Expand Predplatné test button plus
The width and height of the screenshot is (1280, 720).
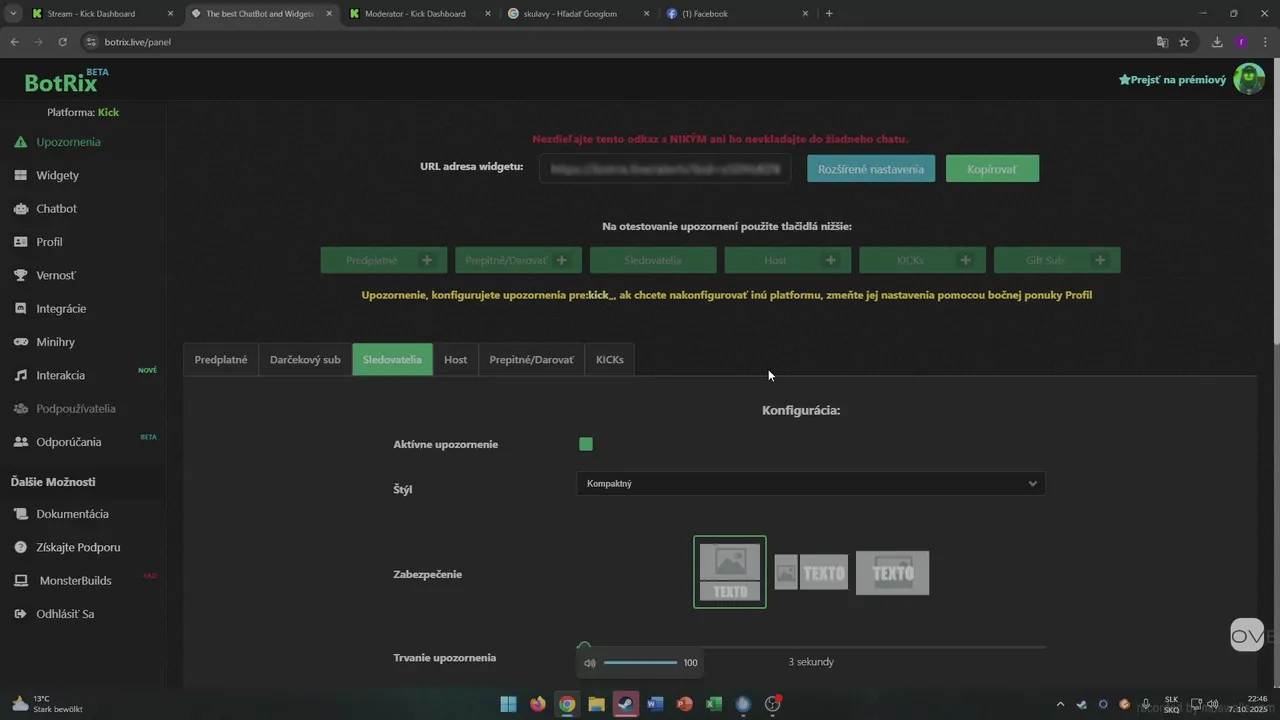pos(427,260)
